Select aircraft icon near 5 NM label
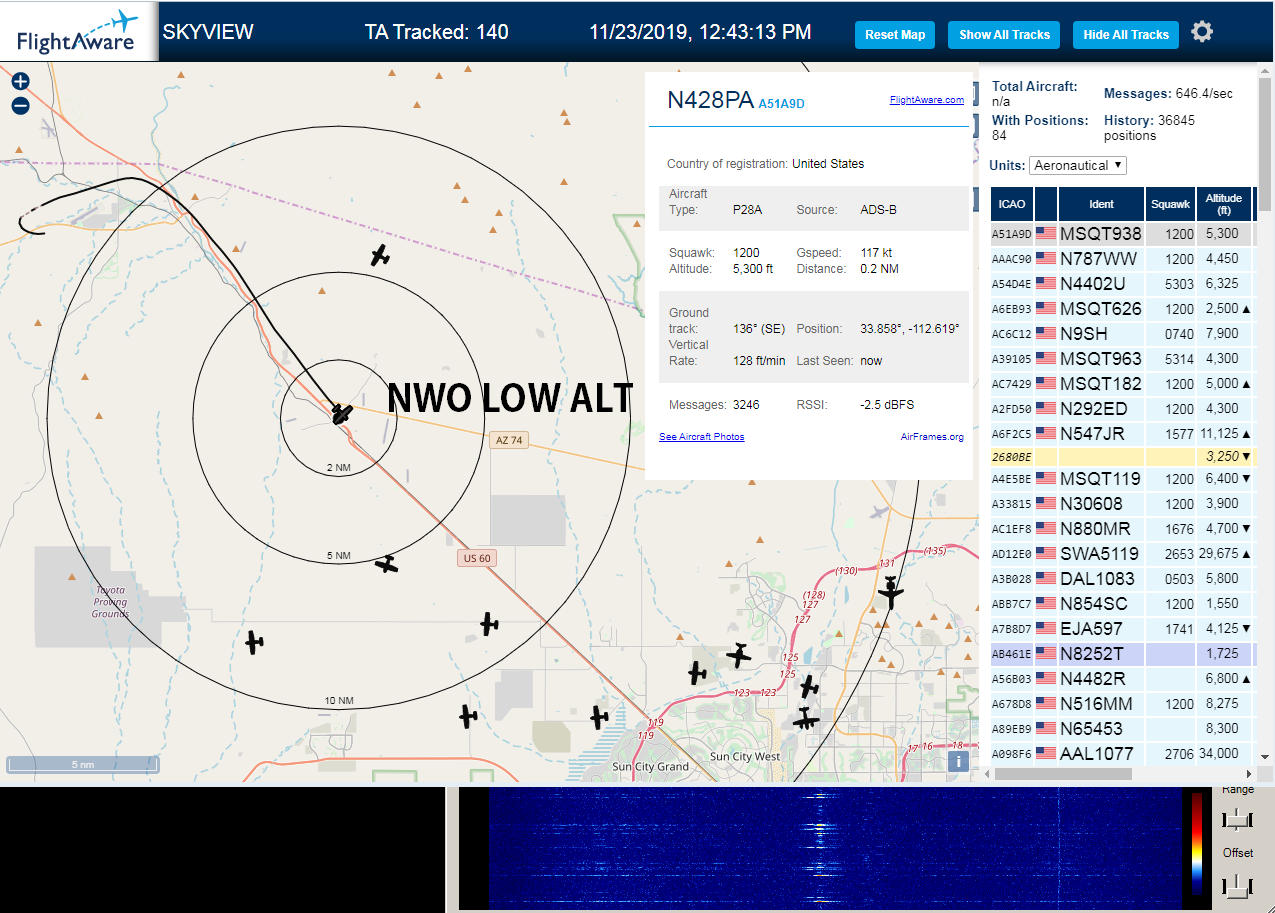 tap(387, 564)
